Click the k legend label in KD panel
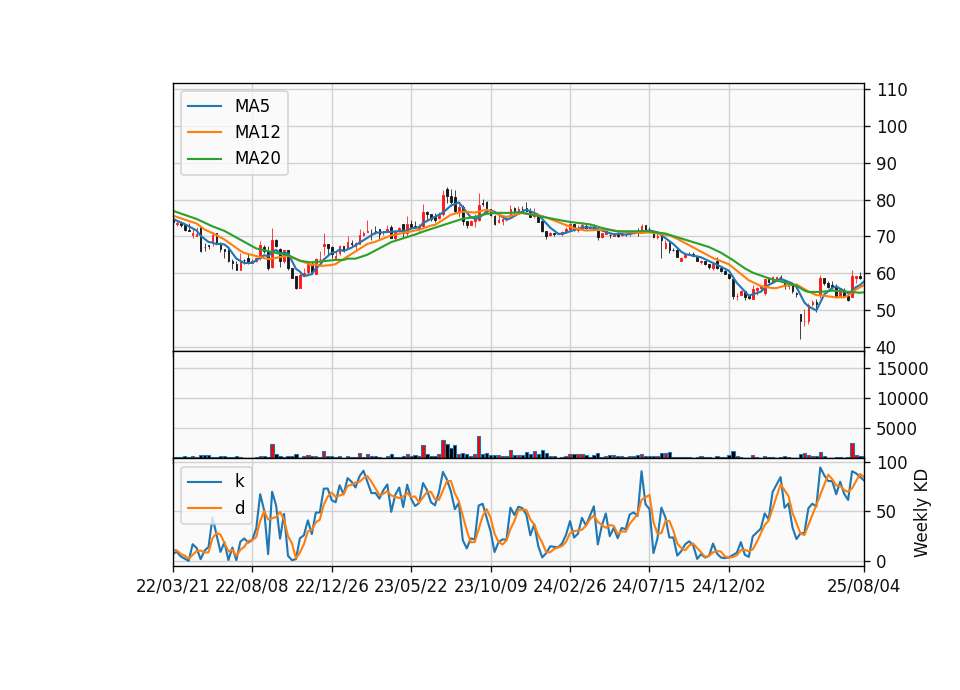960x690 pixels. click(239, 481)
